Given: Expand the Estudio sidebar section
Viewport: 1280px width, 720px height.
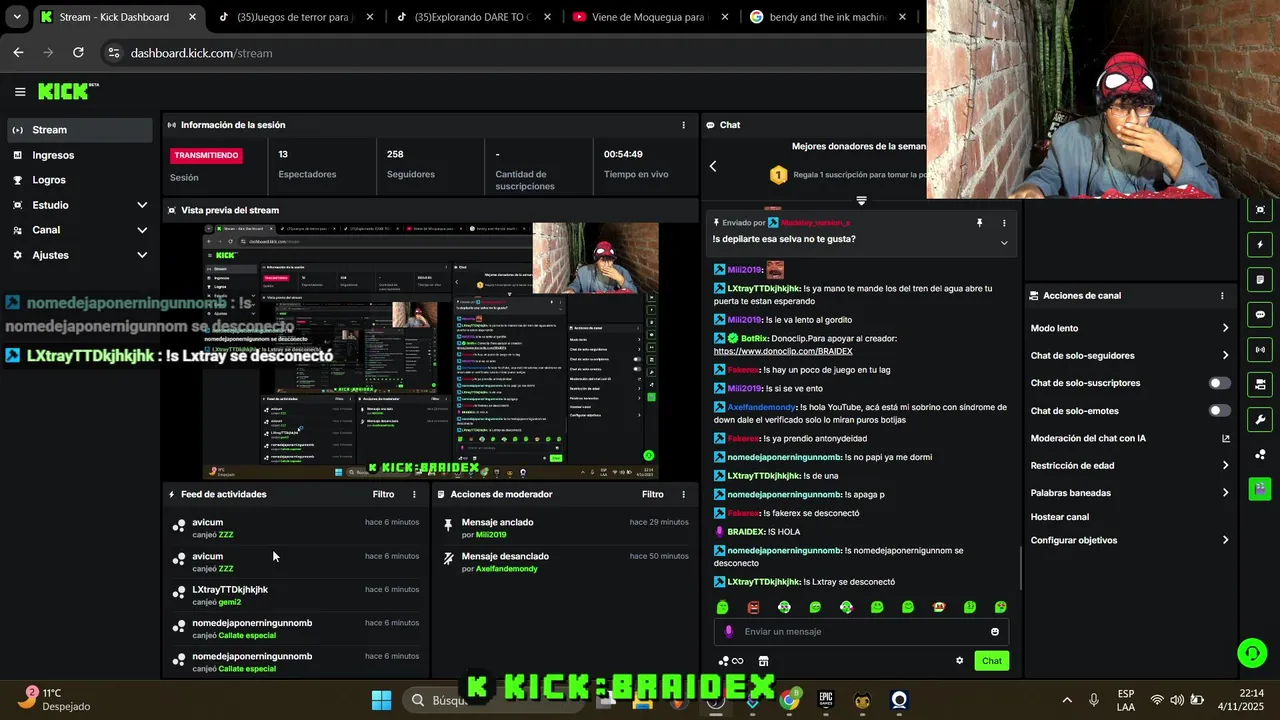Looking at the screenshot, I should 78,205.
